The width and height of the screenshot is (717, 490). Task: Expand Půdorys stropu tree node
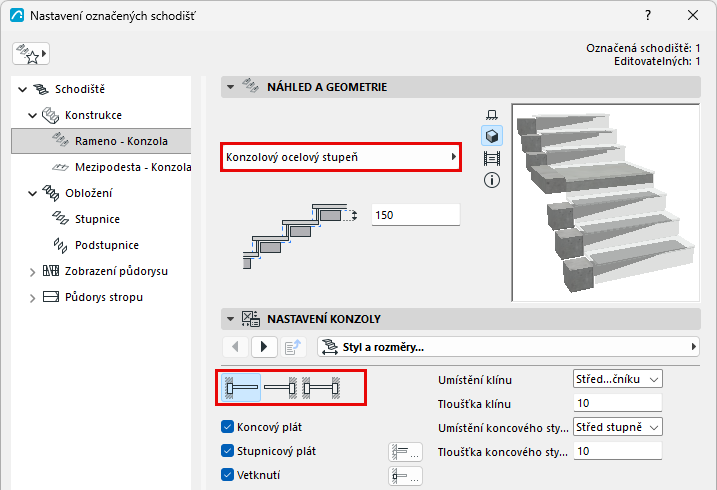point(32,298)
